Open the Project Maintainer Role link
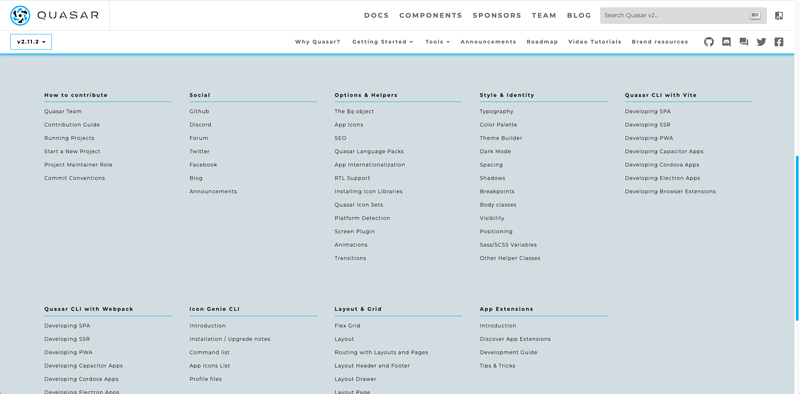 point(78,165)
